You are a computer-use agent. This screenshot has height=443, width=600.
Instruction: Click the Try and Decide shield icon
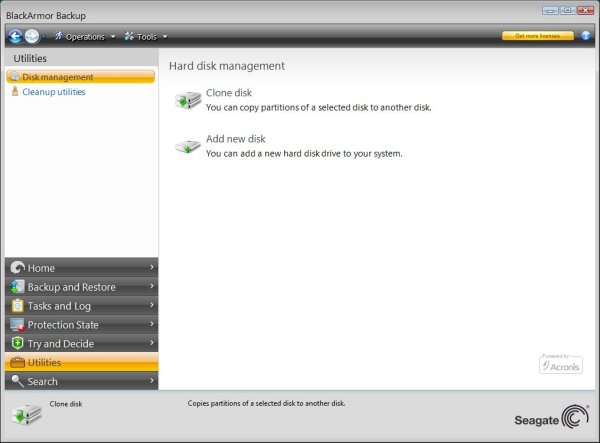point(18,343)
